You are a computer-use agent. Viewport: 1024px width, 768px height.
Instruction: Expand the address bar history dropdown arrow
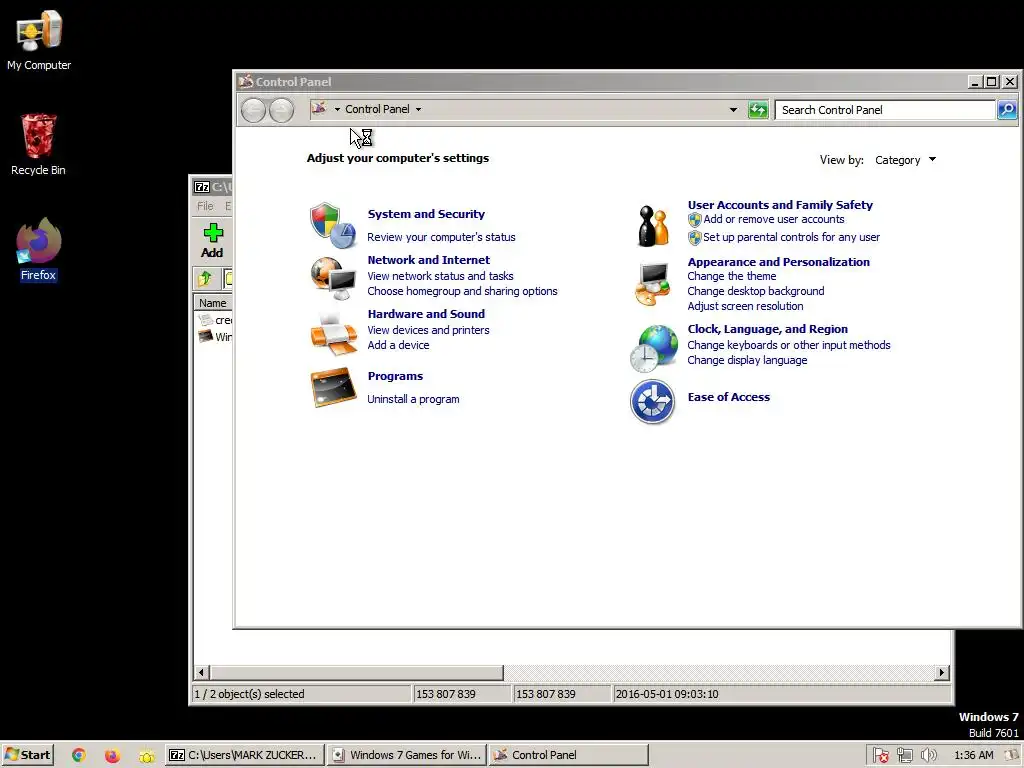tap(733, 110)
